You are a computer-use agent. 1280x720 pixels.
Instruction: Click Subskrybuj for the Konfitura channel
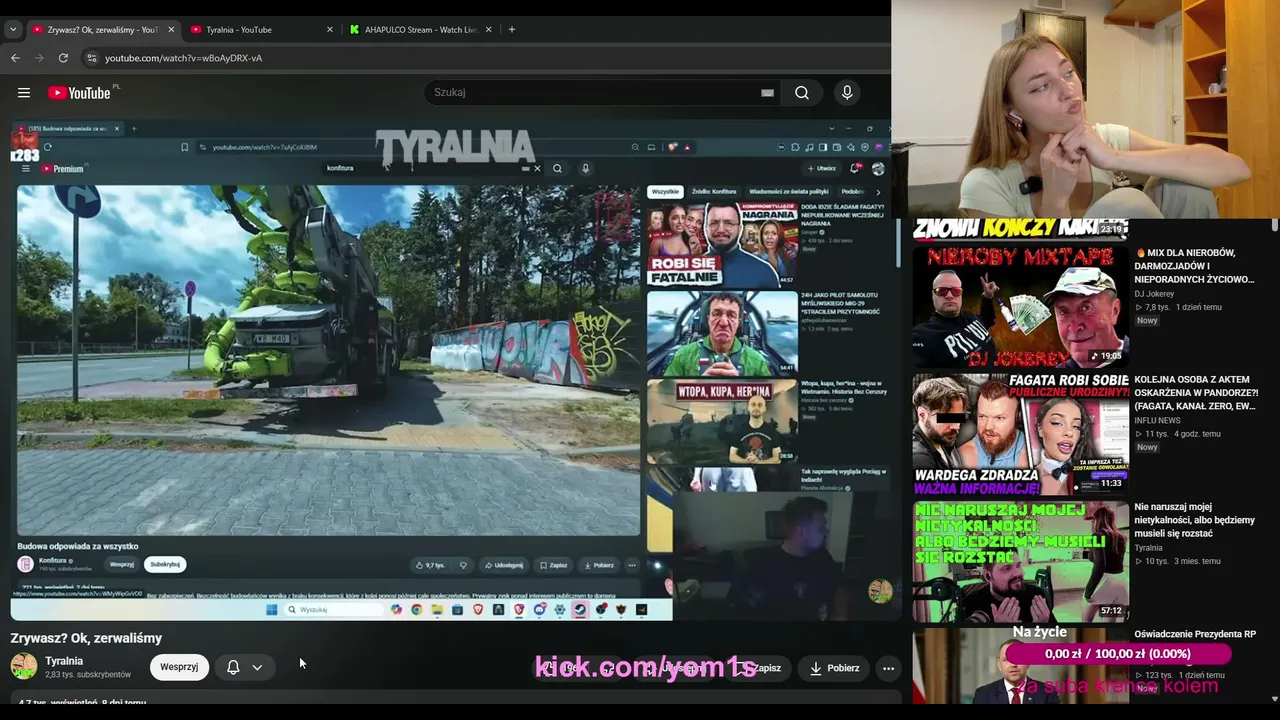click(x=165, y=564)
